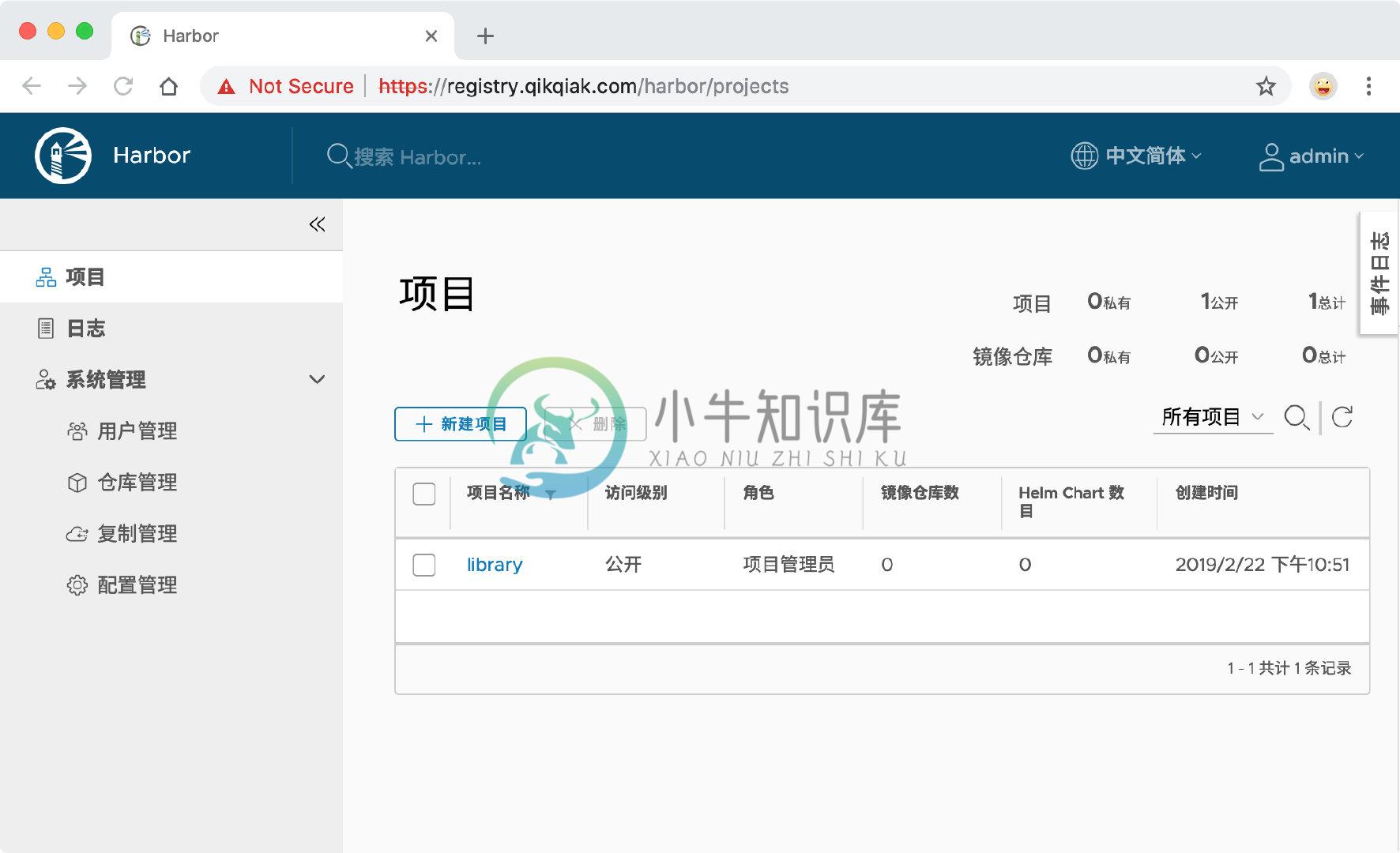Click the 公开 access level cell
The height and width of the screenshot is (853, 1400).
click(x=623, y=565)
